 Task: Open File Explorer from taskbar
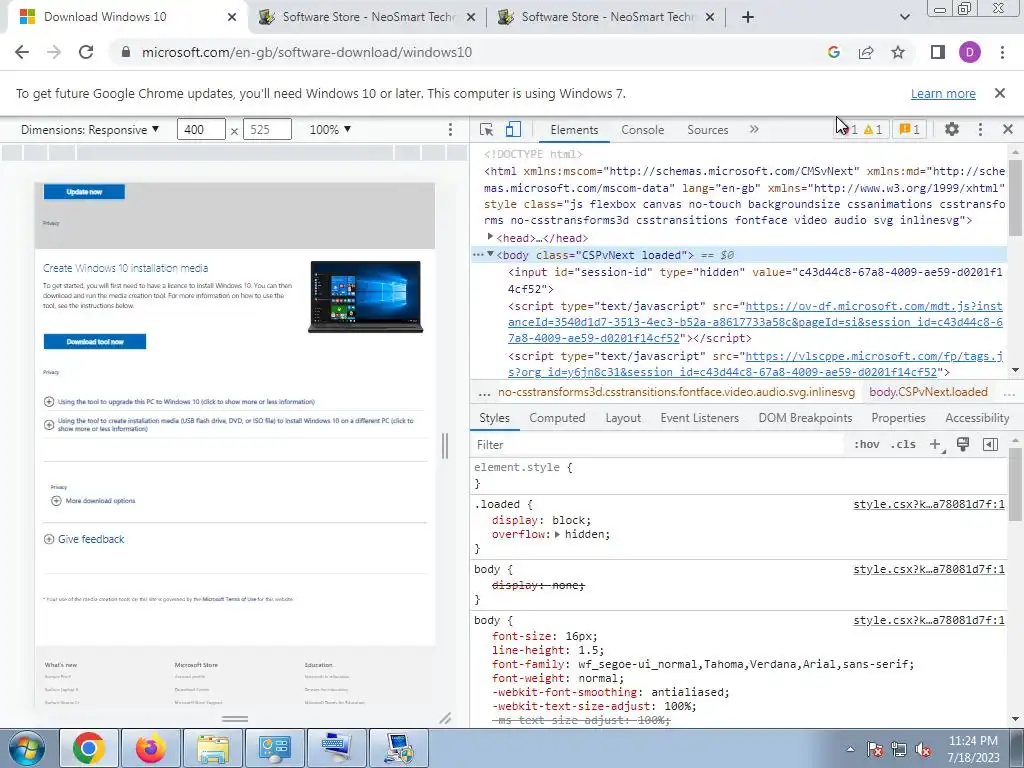click(212, 748)
